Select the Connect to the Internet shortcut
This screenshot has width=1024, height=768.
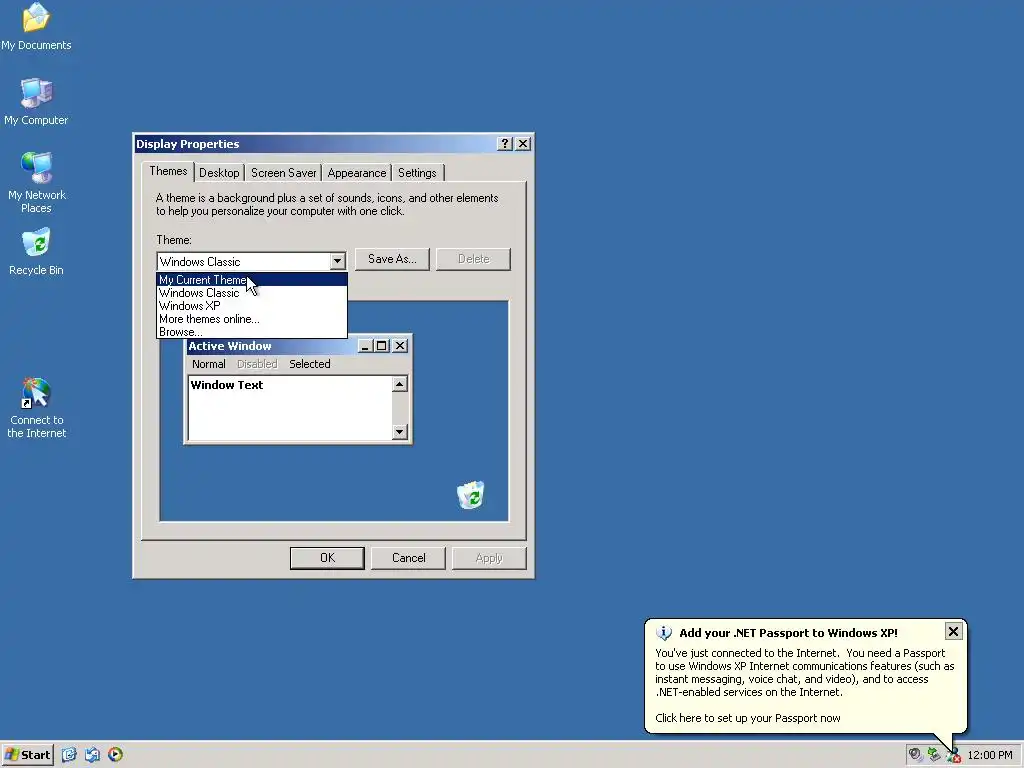(x=37, y=408)
